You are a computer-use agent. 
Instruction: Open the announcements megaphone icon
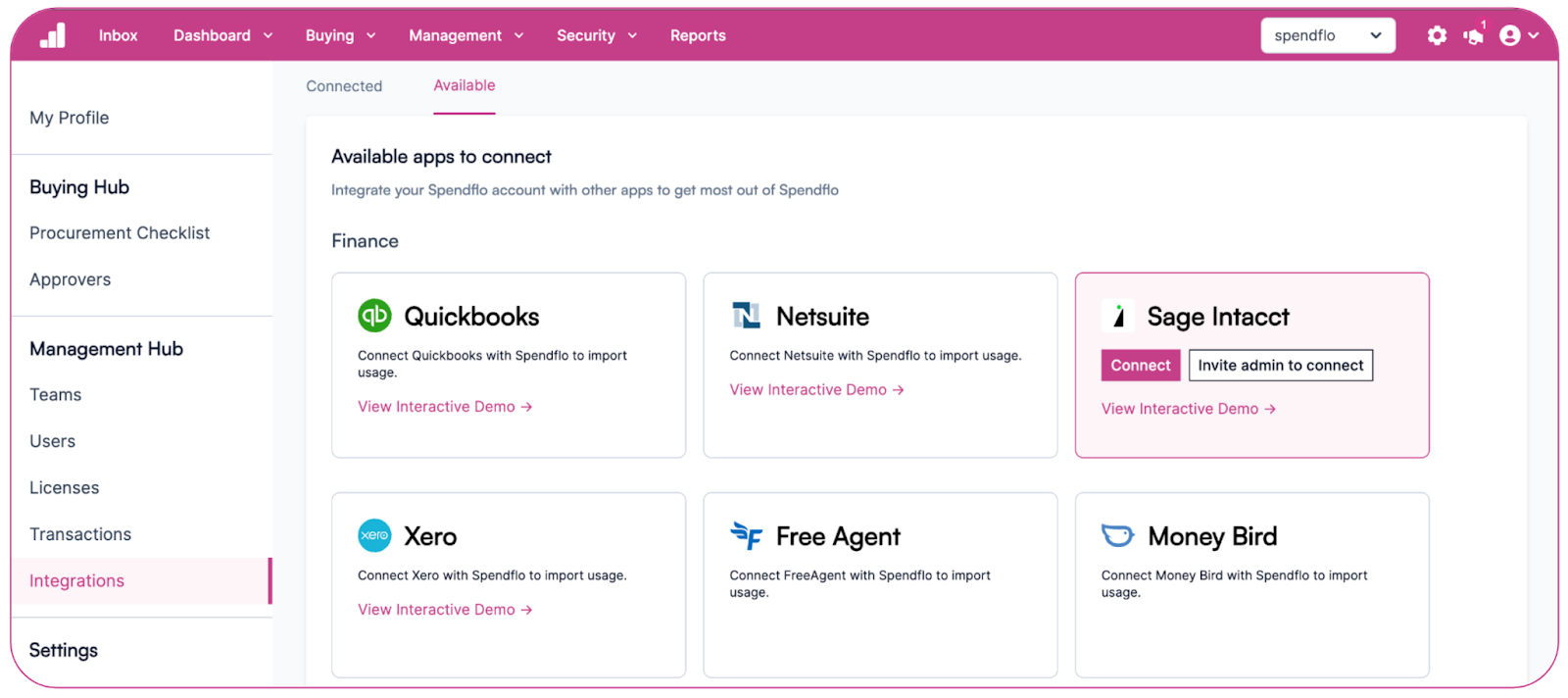coord(1474,35)
